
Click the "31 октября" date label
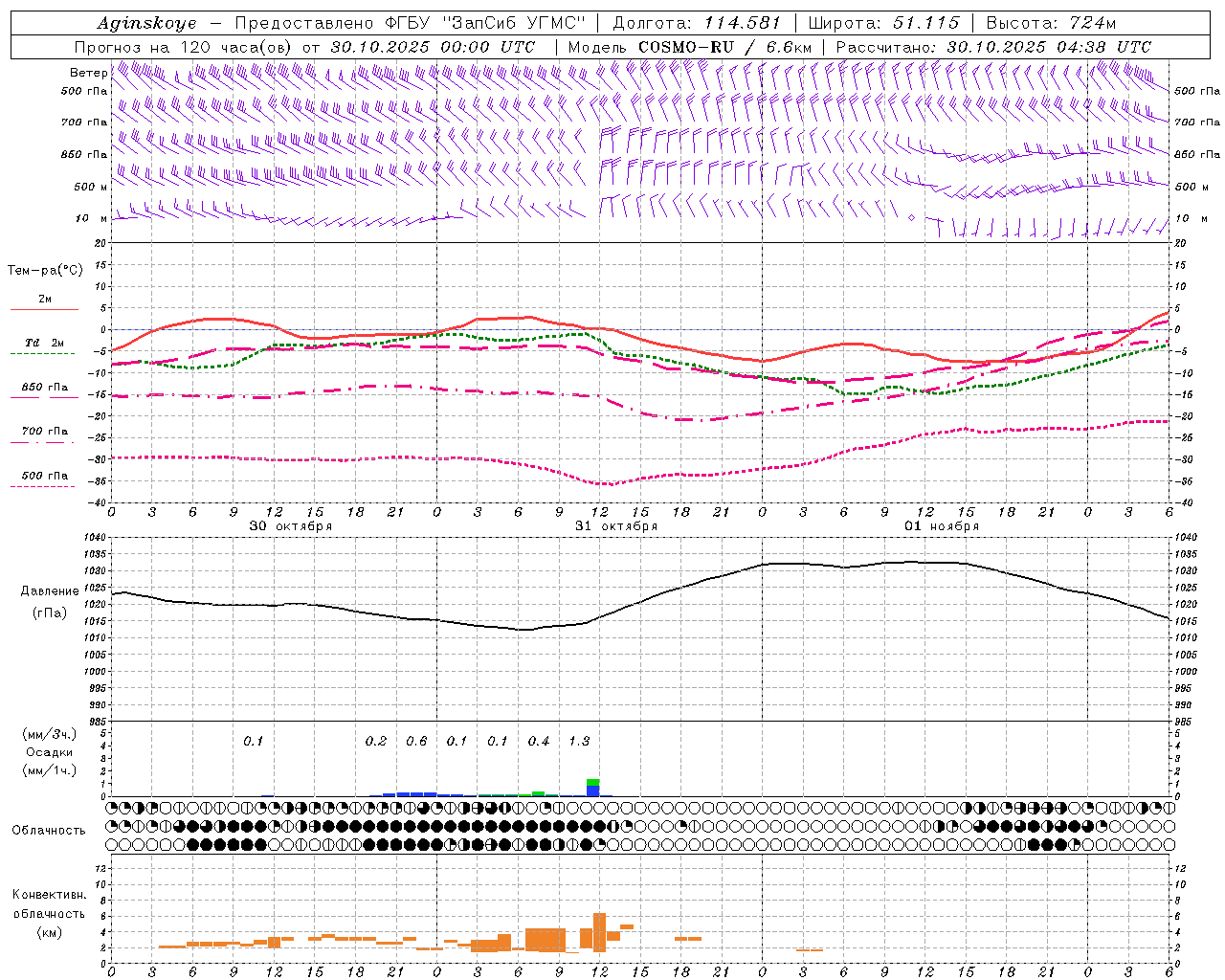click(616, 526)
